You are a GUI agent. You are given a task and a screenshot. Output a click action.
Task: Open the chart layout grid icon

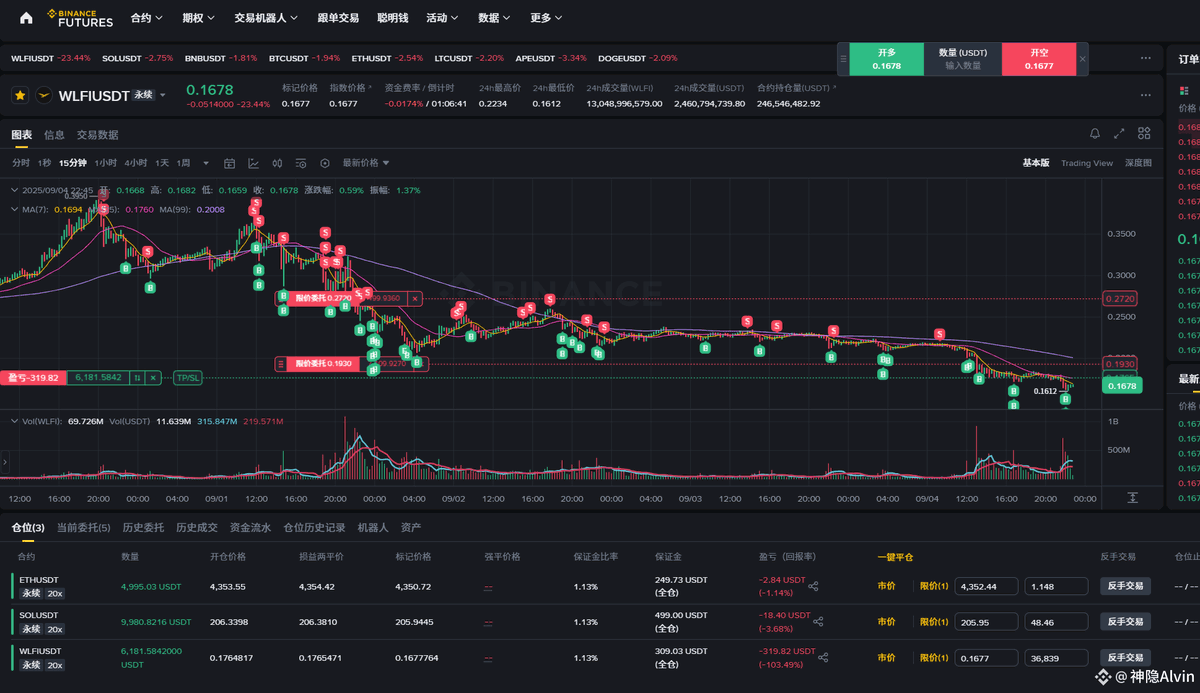pyautogui.click(x=1144, y=134)
